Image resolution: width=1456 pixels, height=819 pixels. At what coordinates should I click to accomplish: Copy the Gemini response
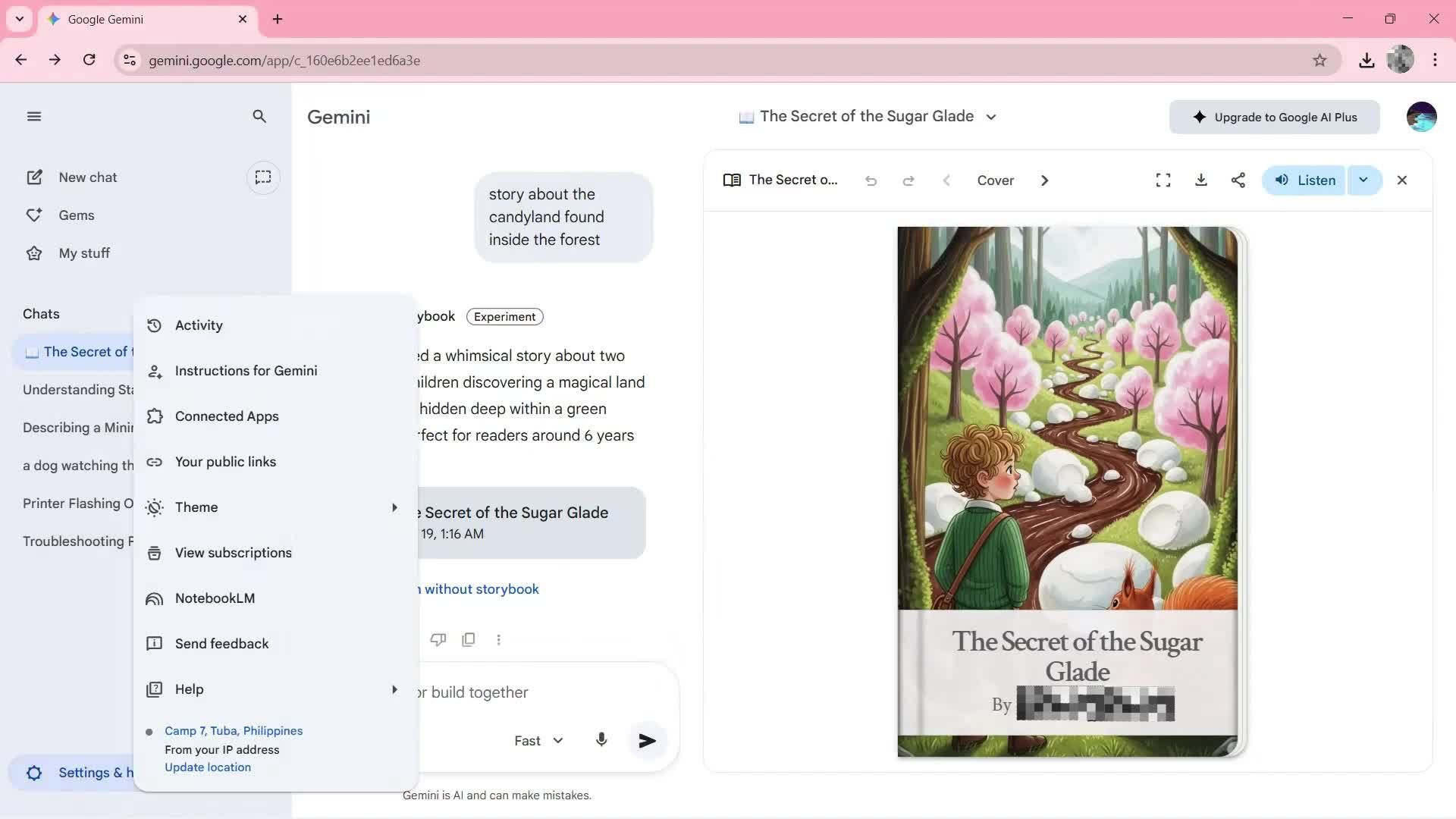coord(469,639)
